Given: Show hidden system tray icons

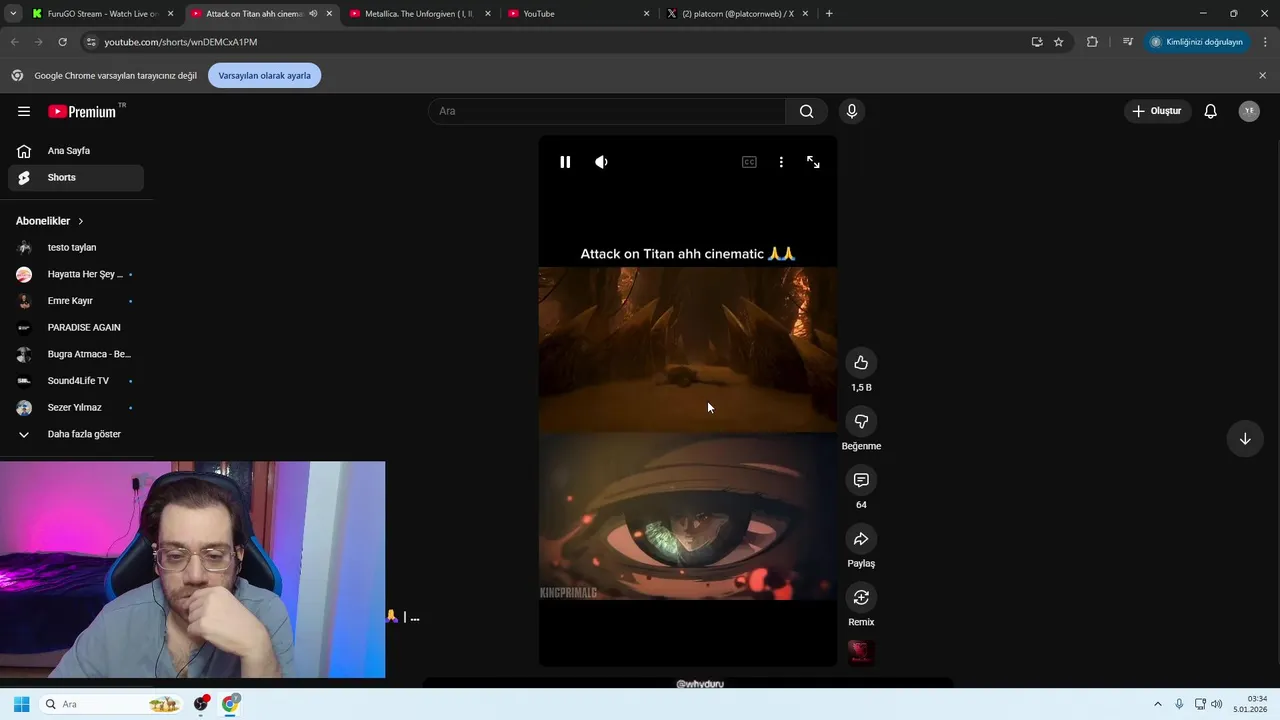Looking at the screenshot, I should [1158, 704].
